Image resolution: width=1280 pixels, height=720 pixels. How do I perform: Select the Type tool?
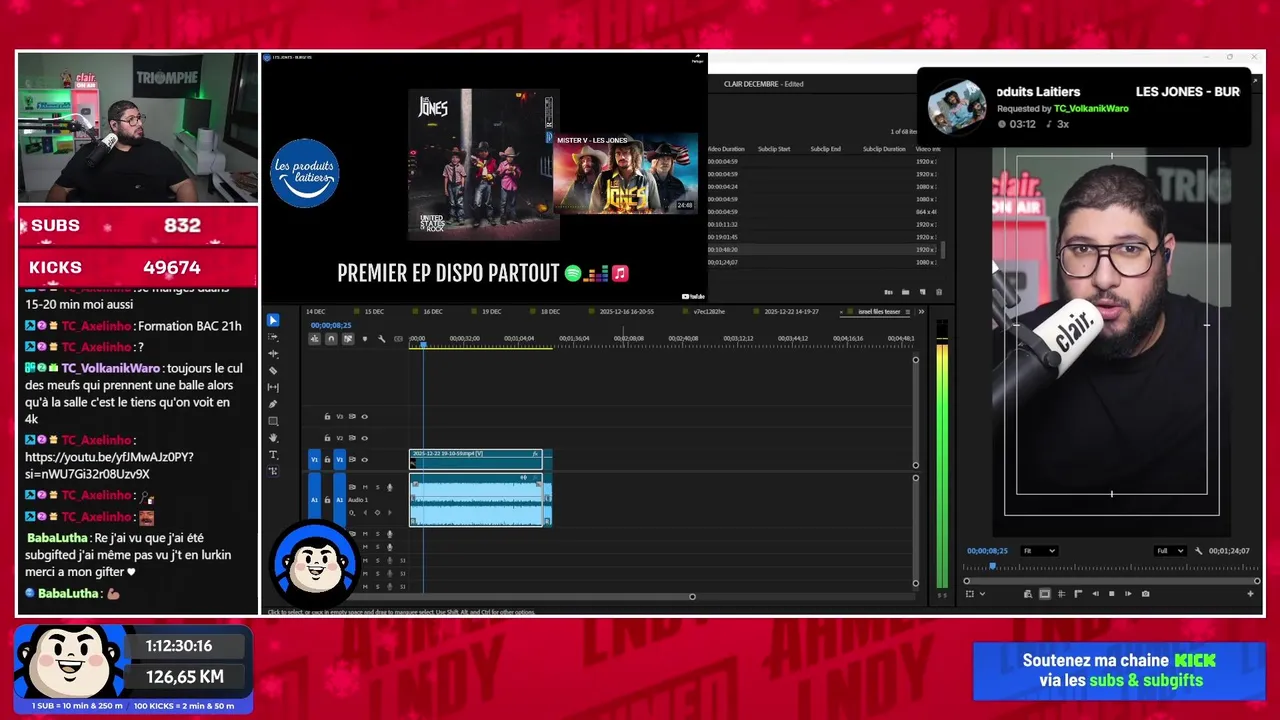pos(274,455)
